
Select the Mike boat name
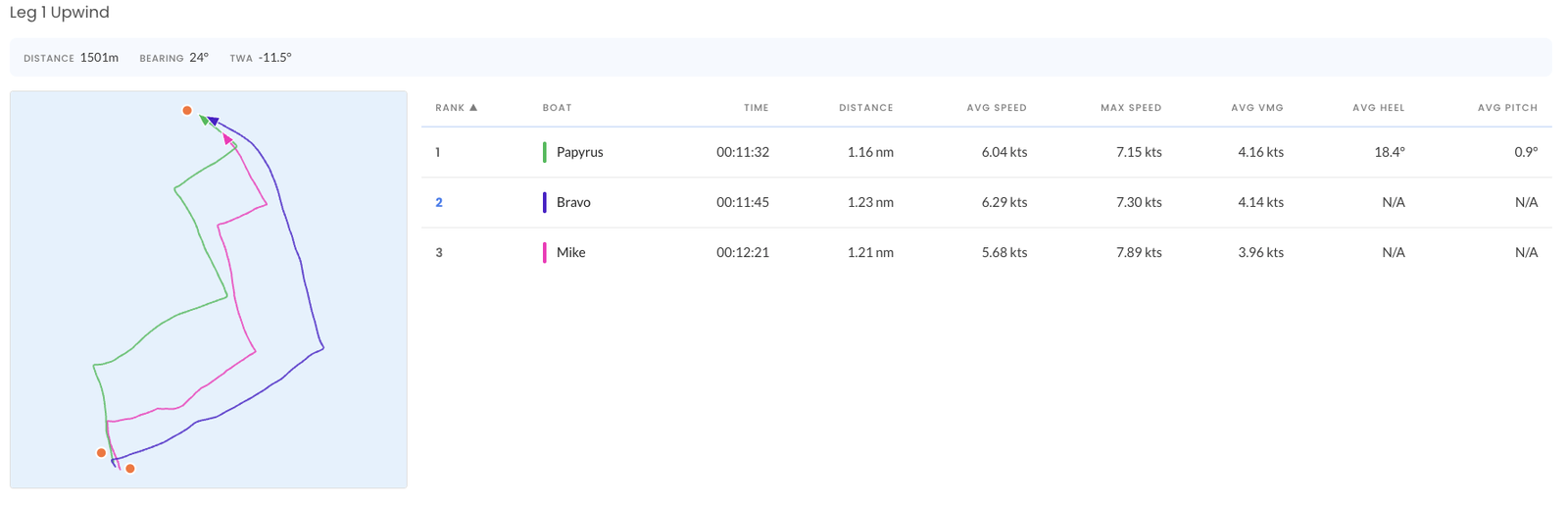570,252
